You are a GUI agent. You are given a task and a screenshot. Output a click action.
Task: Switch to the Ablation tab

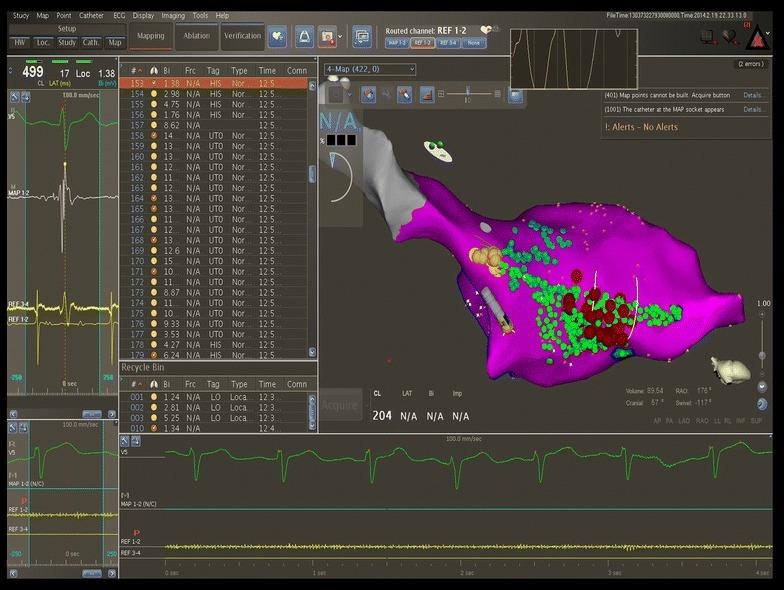coord(196,36)
